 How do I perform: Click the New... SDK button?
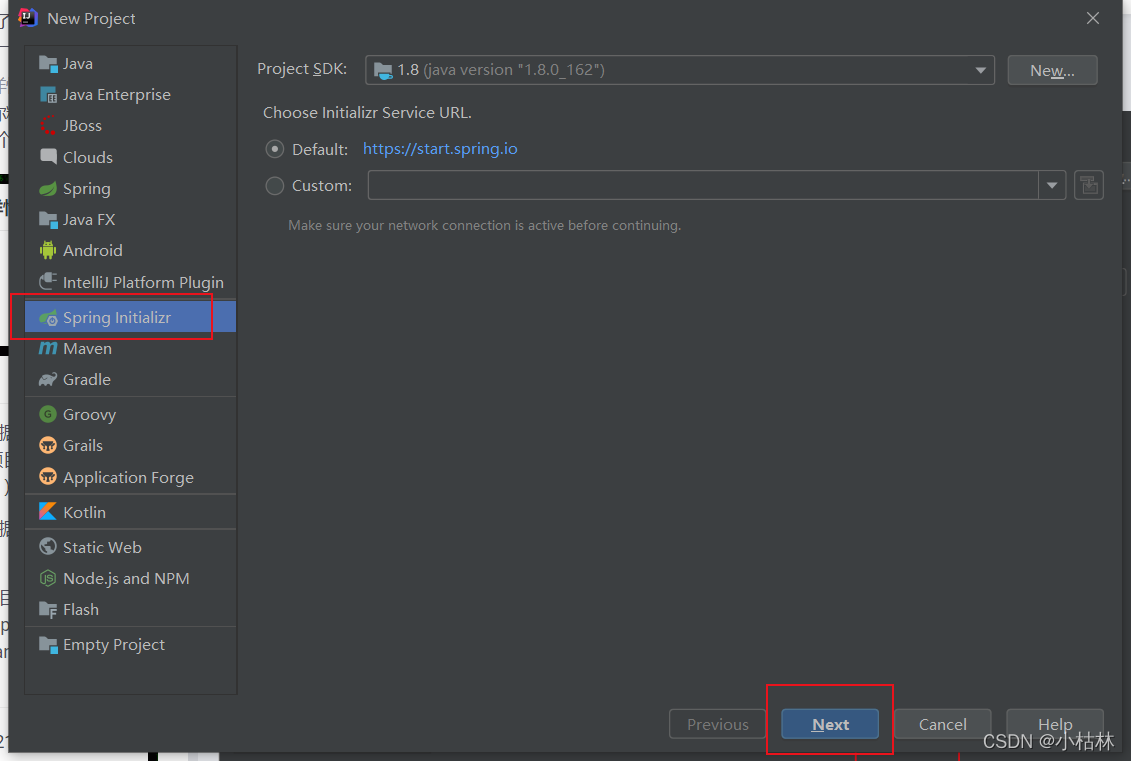(1052, 70)
